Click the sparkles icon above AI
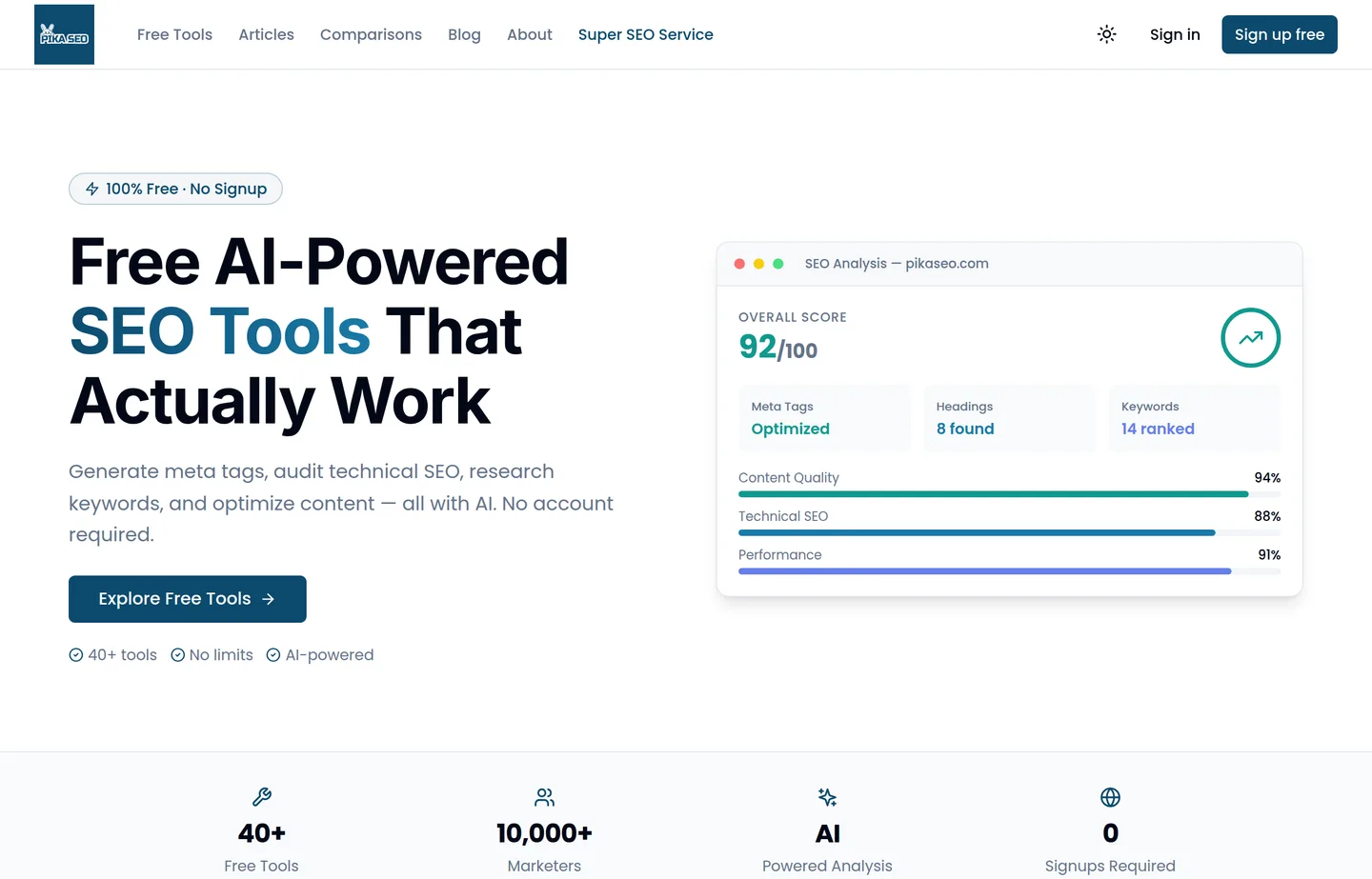1372x879 pixels. pos(827,797)
